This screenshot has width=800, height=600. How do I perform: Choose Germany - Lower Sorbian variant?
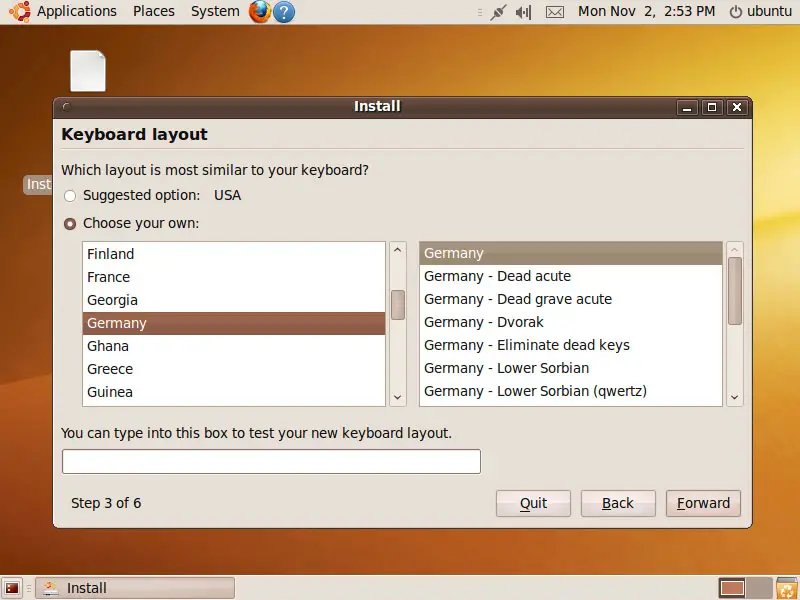coord(570,368)
